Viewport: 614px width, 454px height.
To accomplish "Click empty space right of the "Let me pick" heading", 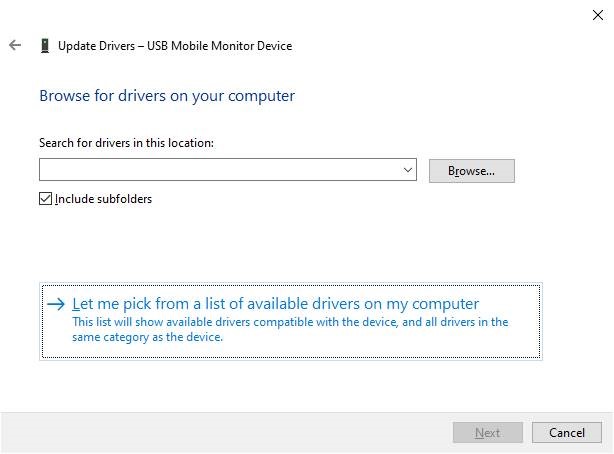I will point(510,303).
